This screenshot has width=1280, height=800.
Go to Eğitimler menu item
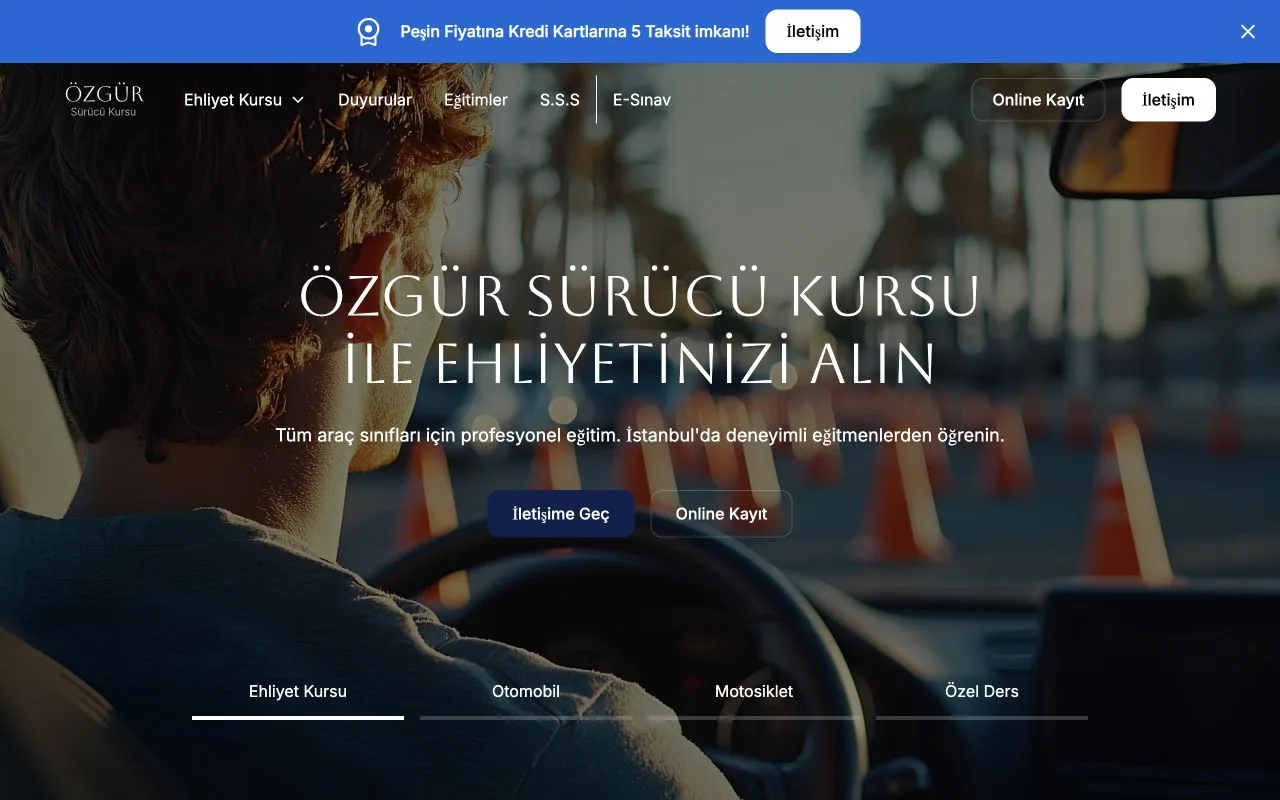[x=476, y=100]
